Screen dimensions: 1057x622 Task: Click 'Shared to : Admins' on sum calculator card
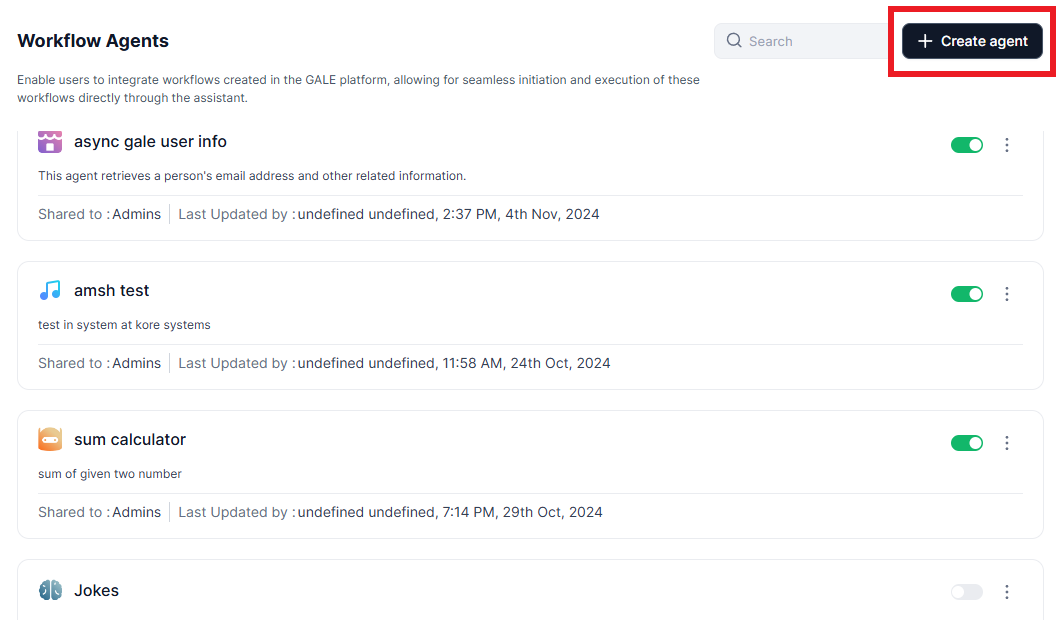[99, 512]
